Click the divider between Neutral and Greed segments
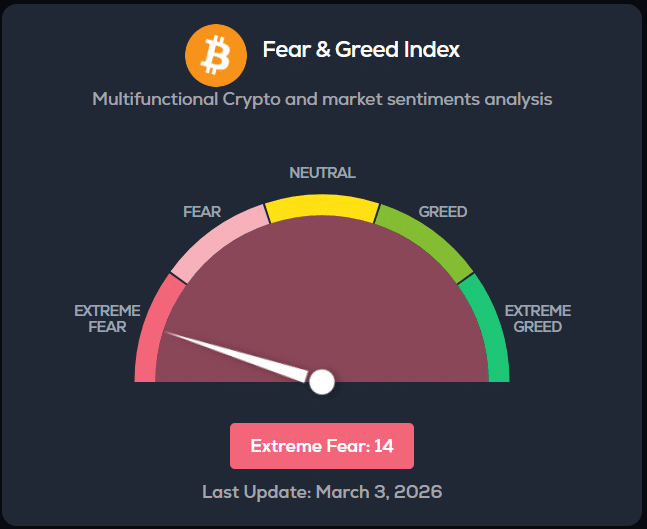Screen dimensions: 647x529 pos(377,213)
